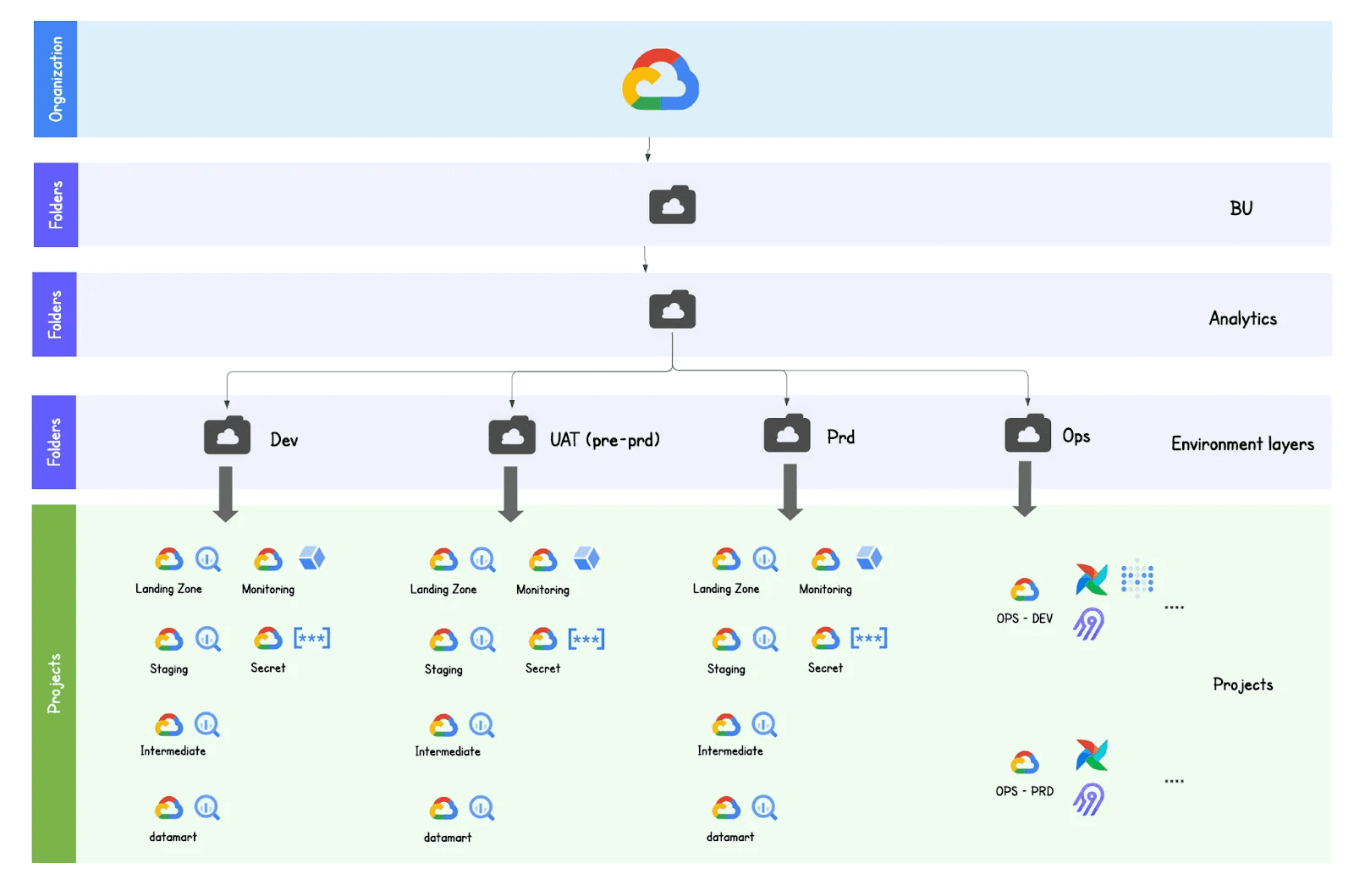Click the Analytics row label

1242,319
